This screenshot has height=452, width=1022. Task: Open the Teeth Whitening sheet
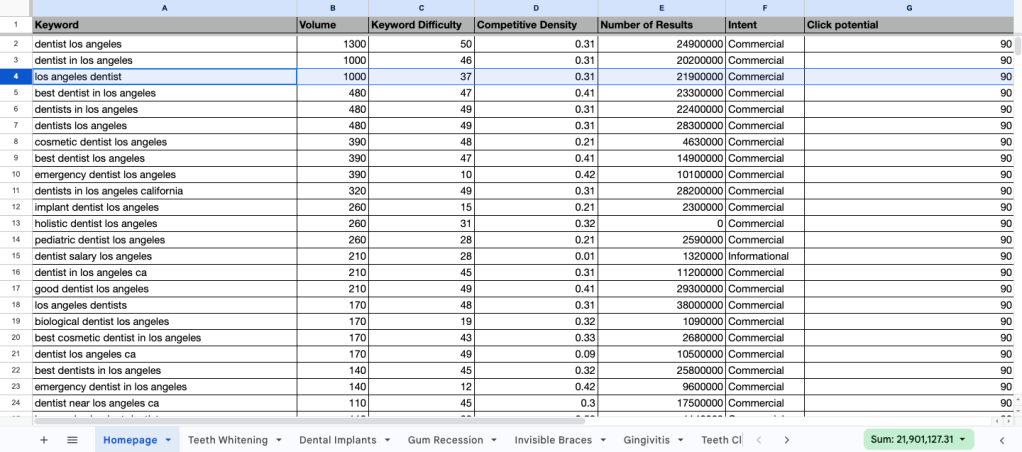(228, 440)
